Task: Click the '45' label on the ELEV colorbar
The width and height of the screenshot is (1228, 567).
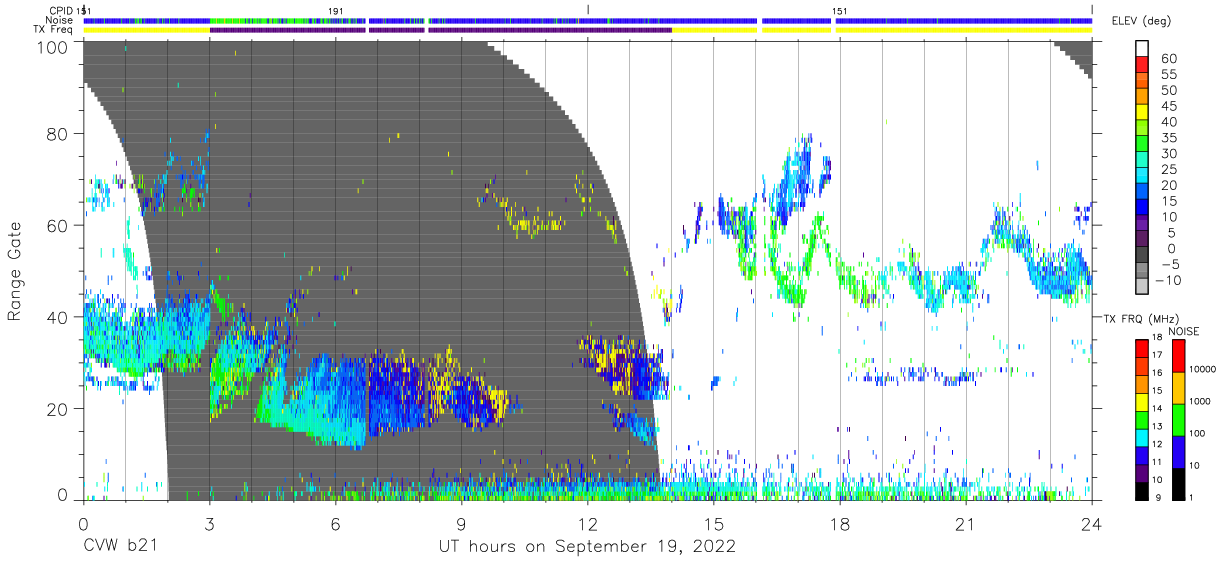Action: (x=1167, y=107)
